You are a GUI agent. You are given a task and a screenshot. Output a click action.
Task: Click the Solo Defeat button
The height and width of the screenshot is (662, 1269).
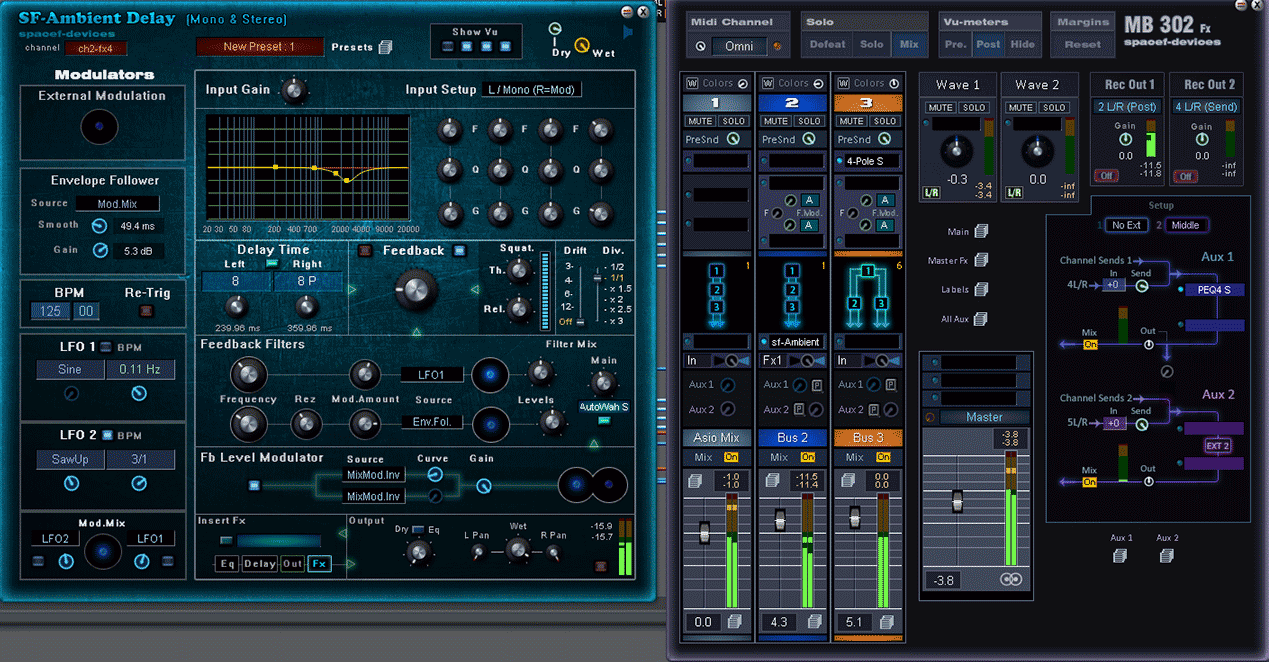[827, 44]
